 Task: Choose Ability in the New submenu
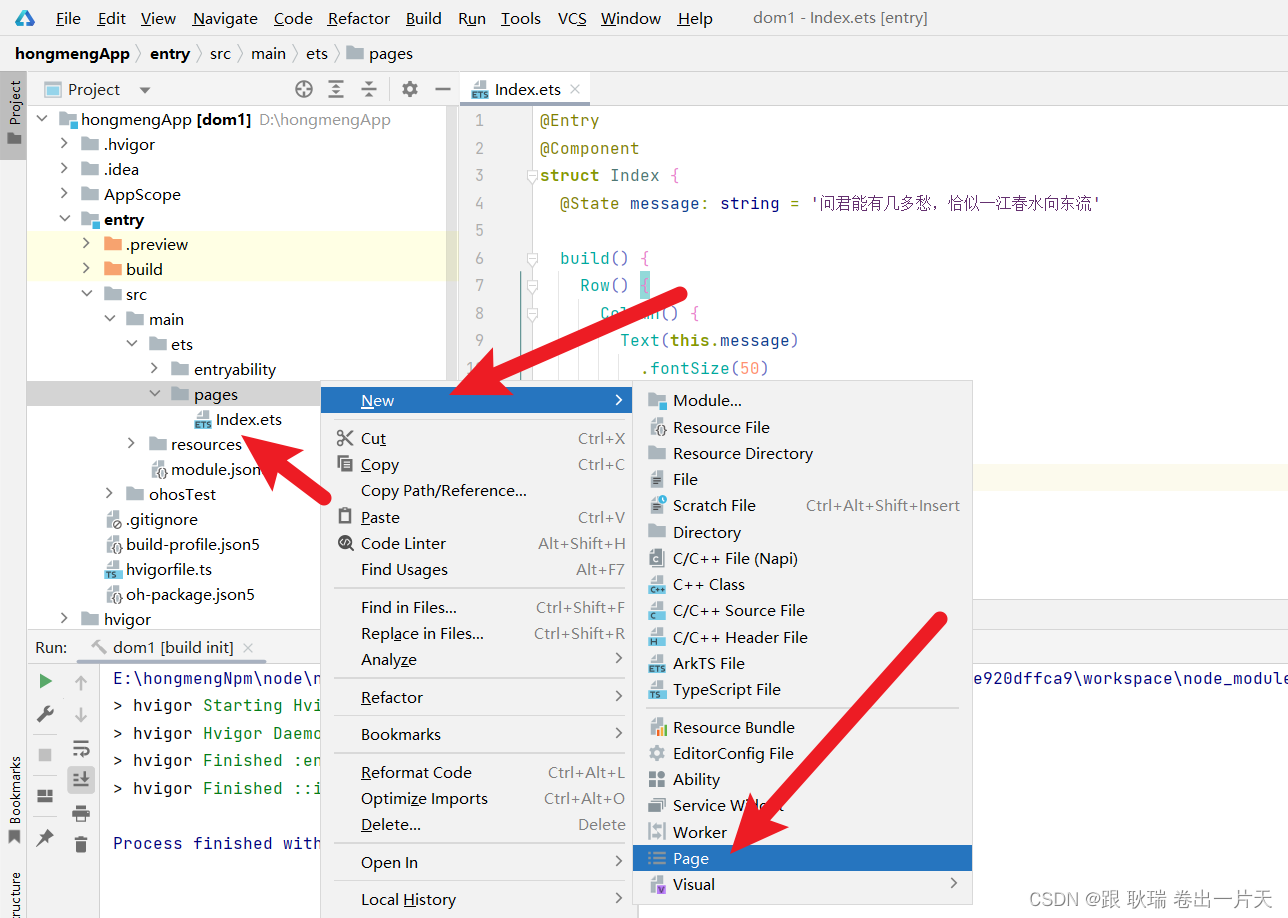(x=802, y=779)
